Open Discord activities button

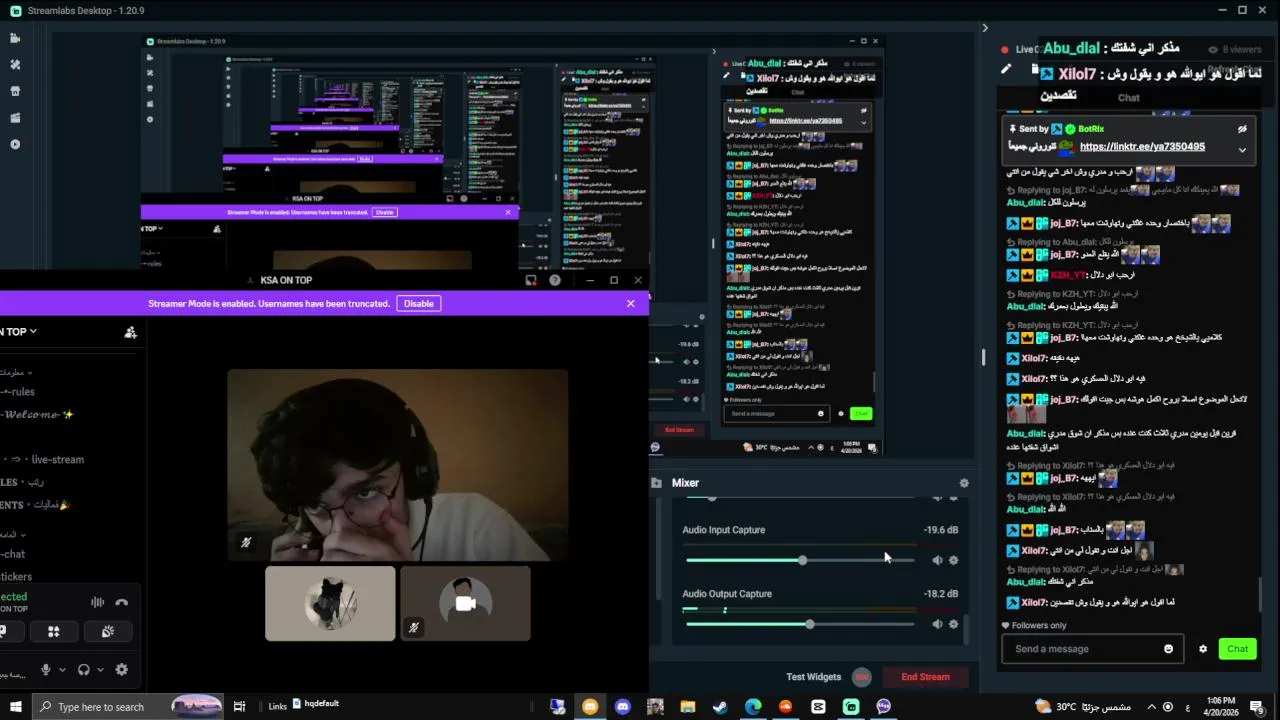click(x=53, y=631)
